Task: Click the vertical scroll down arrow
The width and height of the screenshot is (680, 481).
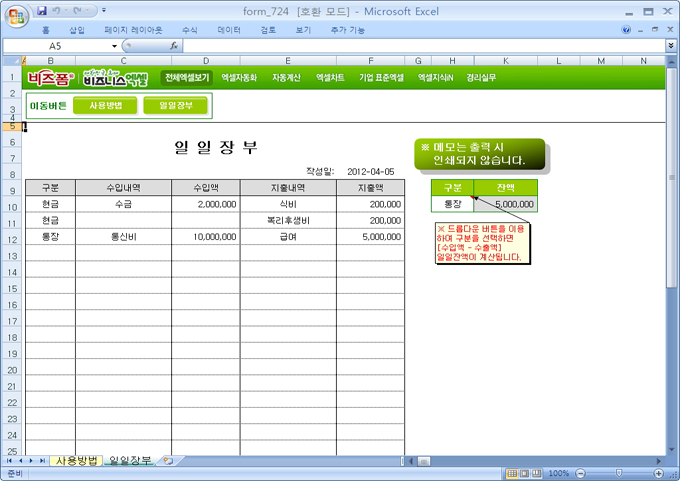Action: 671,450
